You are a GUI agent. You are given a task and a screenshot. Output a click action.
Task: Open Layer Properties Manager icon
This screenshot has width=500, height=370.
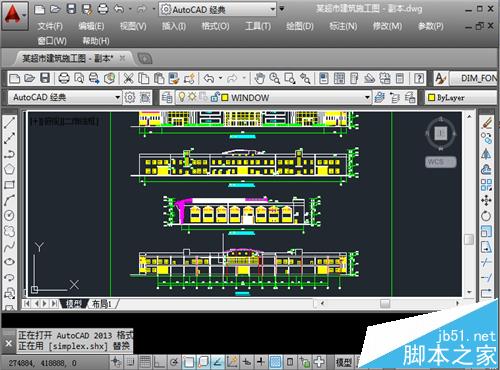(x=167, y=98)
